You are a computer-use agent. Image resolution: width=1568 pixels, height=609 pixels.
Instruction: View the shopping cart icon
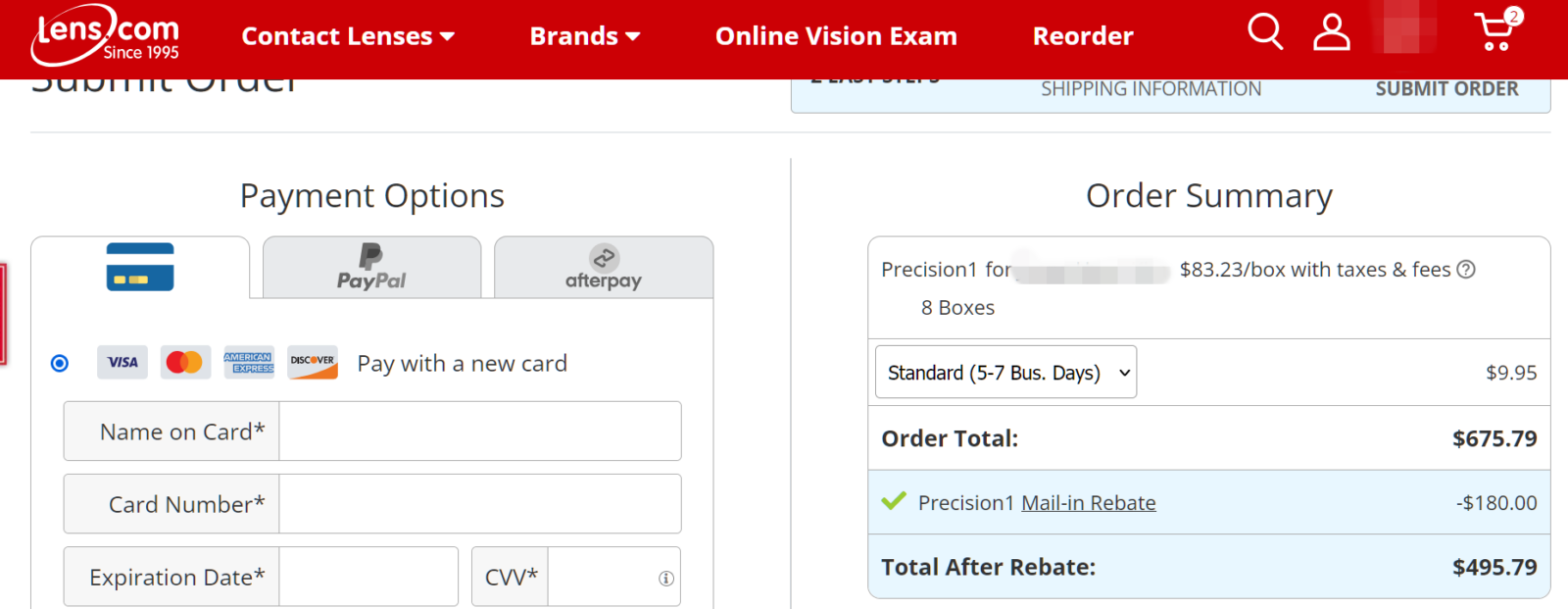[1496, 30]
